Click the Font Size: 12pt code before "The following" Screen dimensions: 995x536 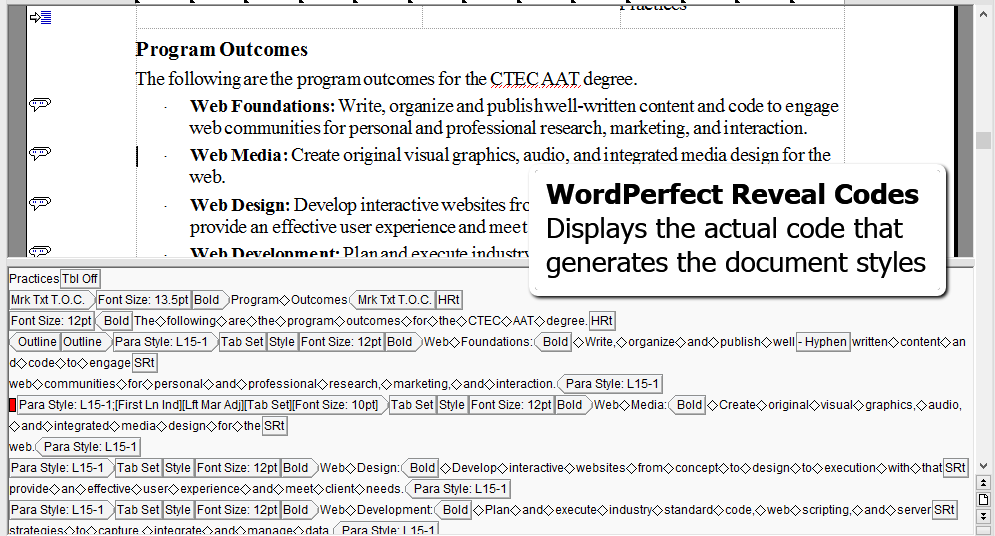pyautogui.click(x=51, y=321)
